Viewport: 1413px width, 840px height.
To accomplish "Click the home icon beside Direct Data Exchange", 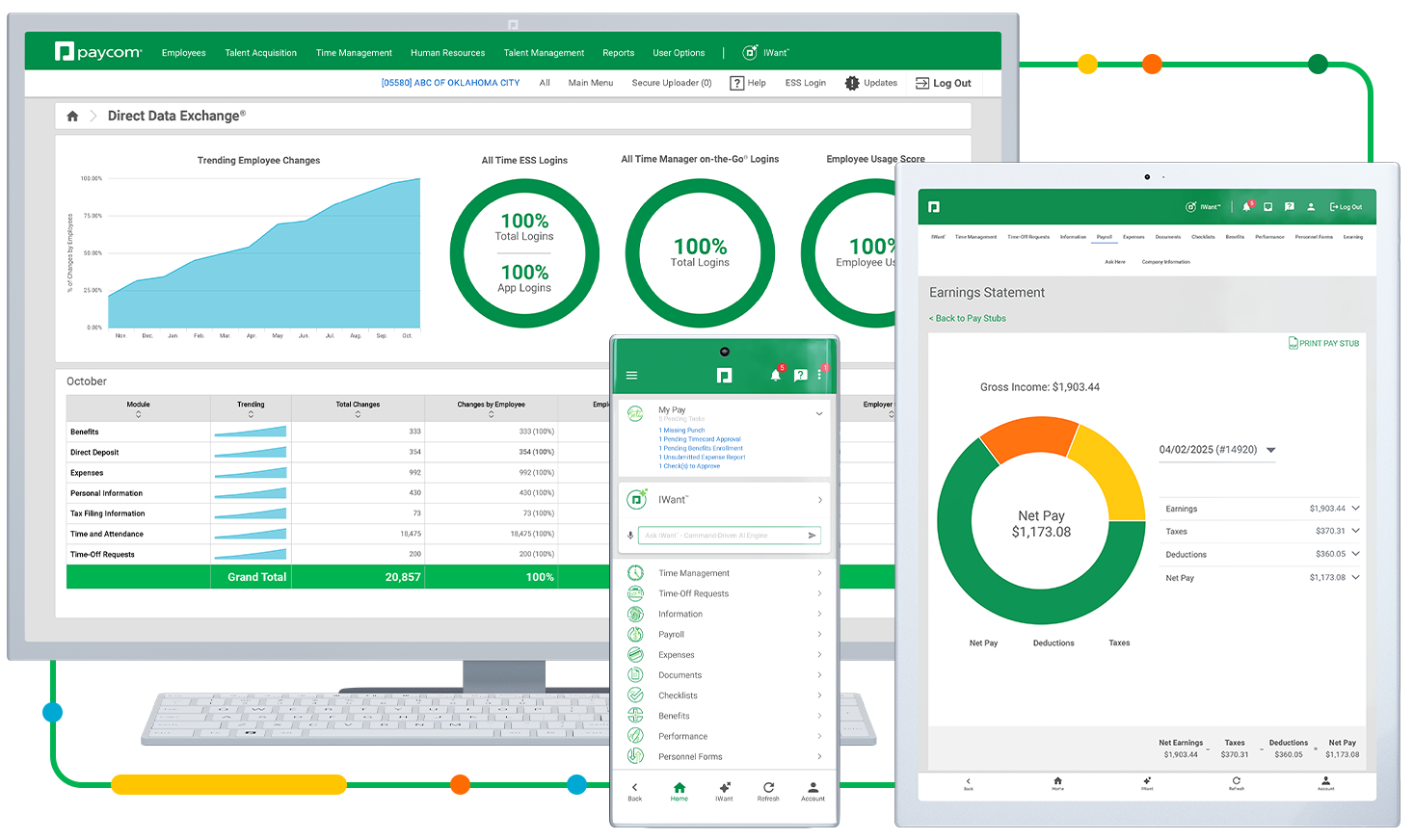I will [72, 117].
